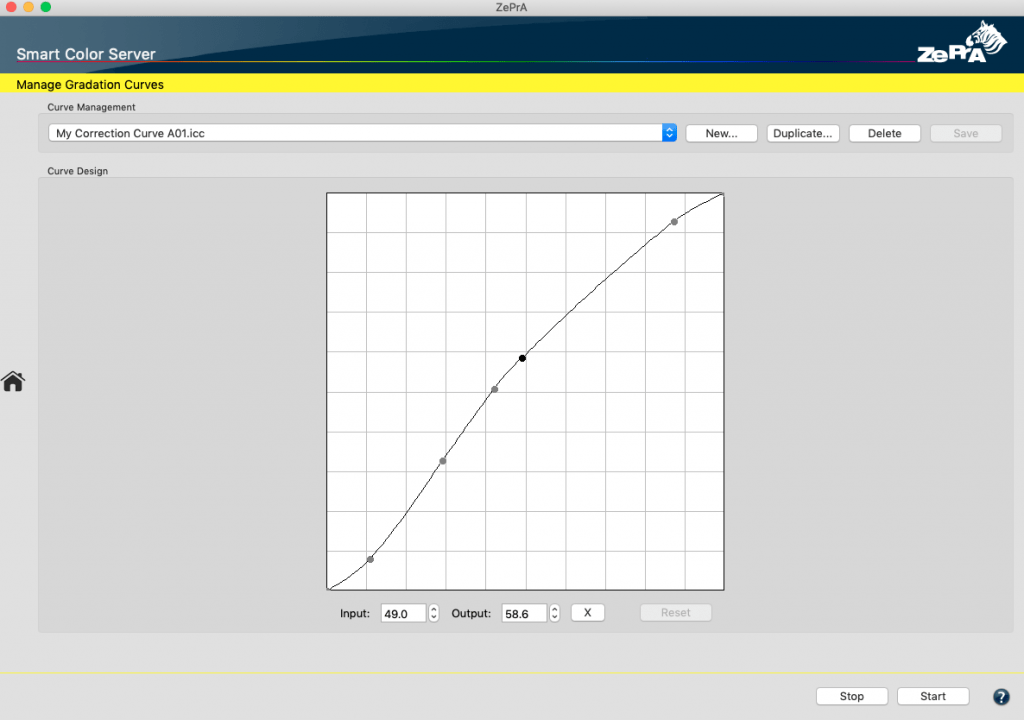
Task: Increment the Output value stepper
Action: tap(553, 608)
